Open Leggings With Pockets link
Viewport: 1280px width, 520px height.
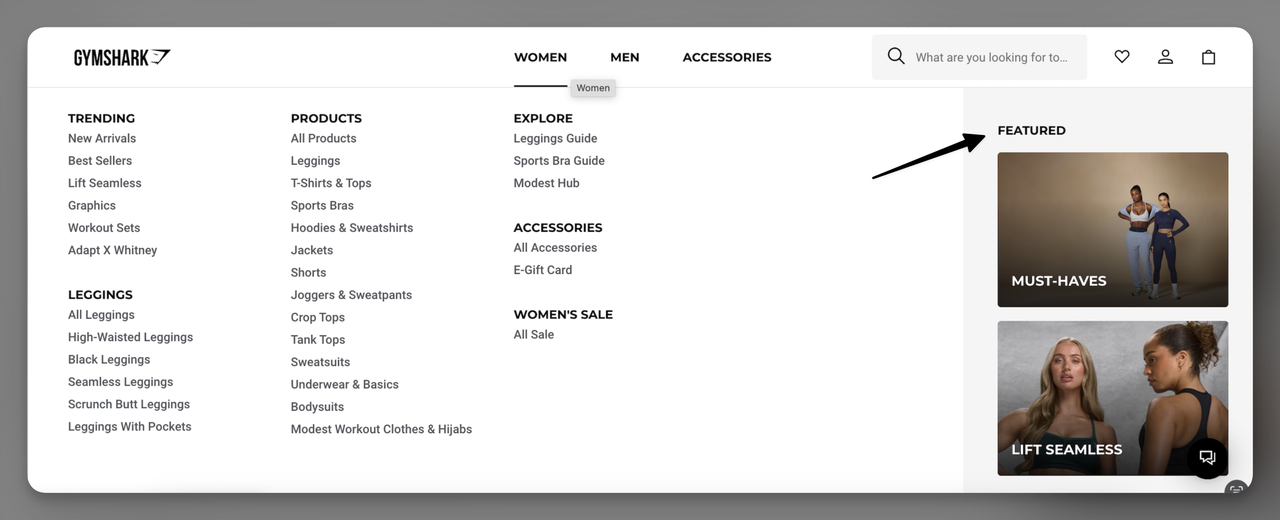point(130,427)
